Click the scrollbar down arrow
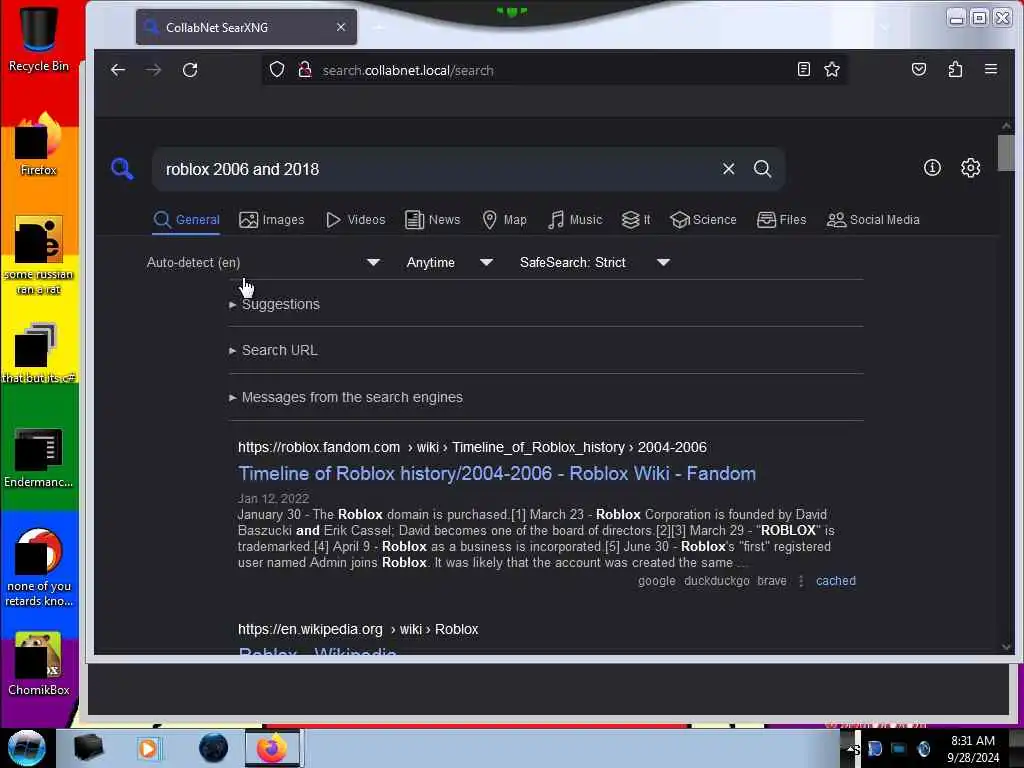This screenshot has height=768, width=1024. click(x=1006, y=647)
